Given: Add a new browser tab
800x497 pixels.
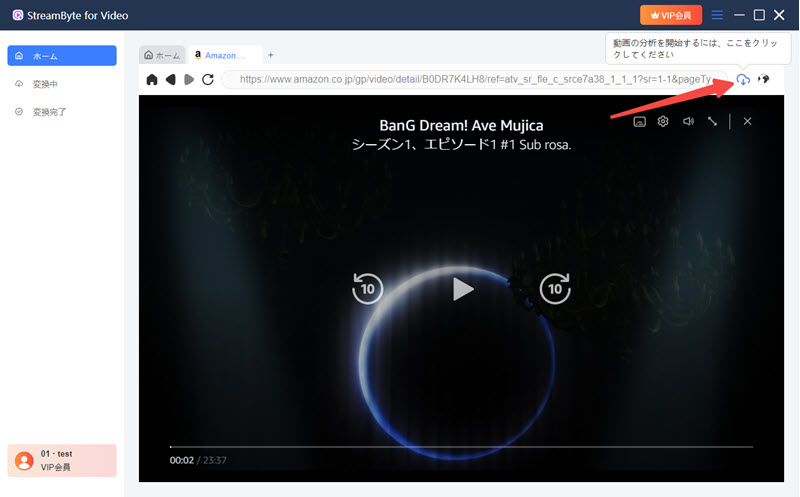Looking at the screenshot, I should (271, 55).
